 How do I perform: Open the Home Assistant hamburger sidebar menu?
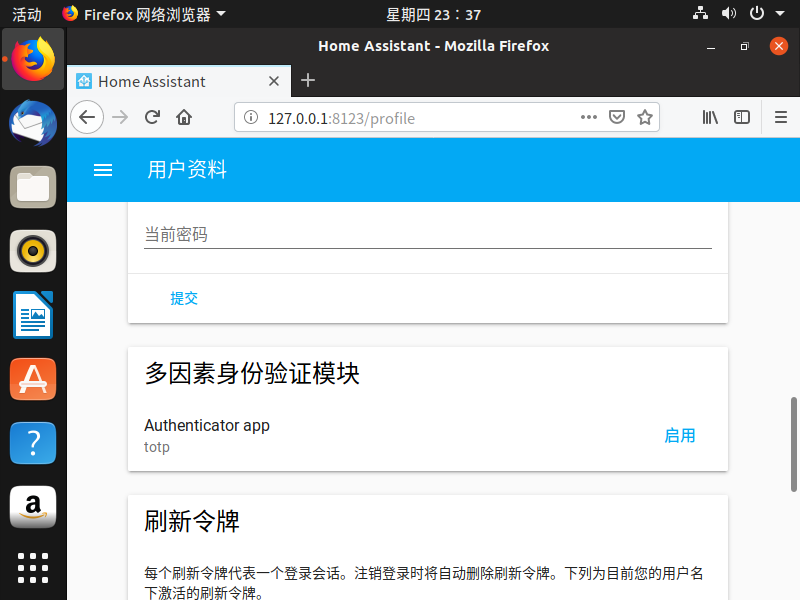pos(103,170)
